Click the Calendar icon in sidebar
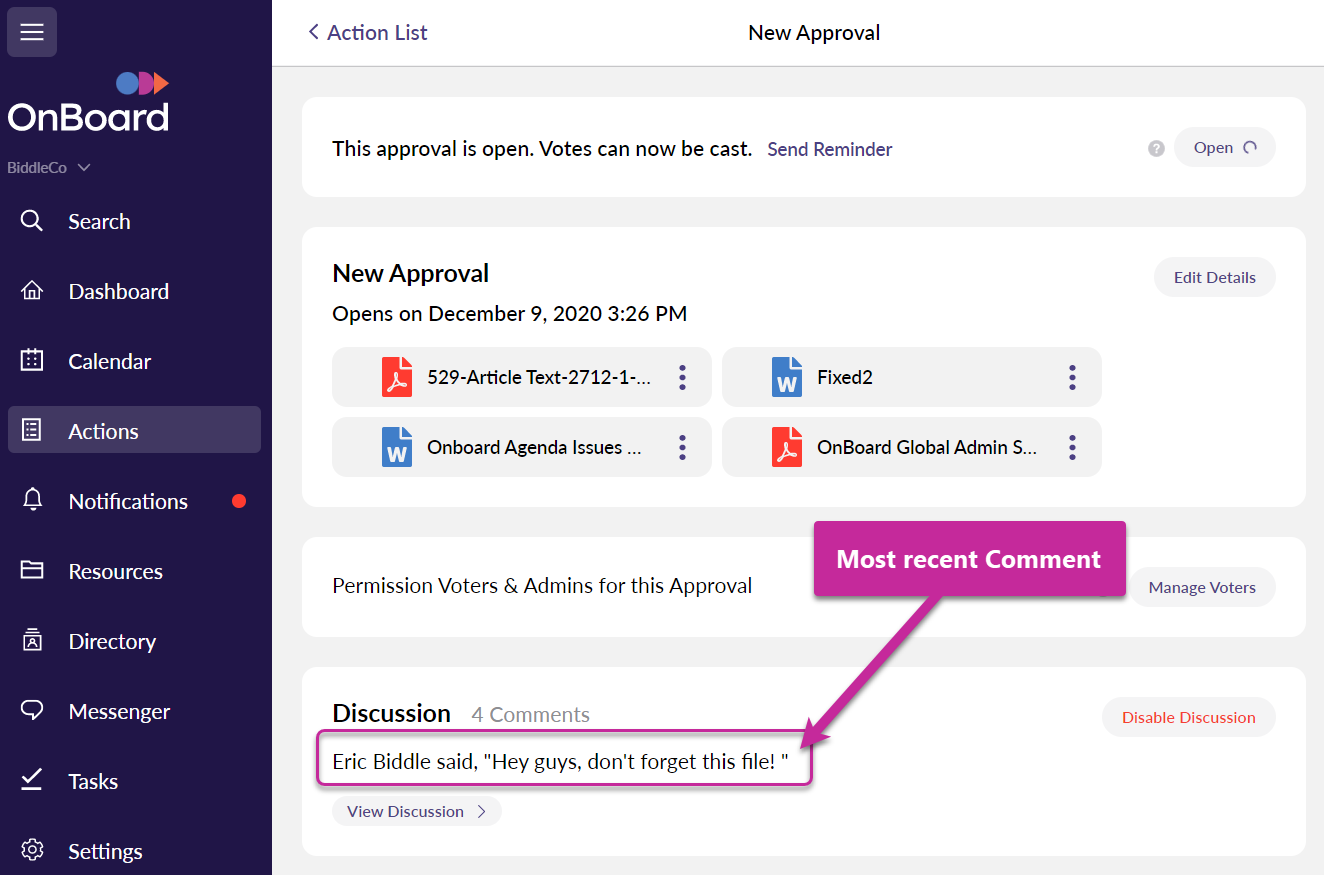Viewport: 1324px width, 875px height. pyautogui.click(x=32, y=361)
